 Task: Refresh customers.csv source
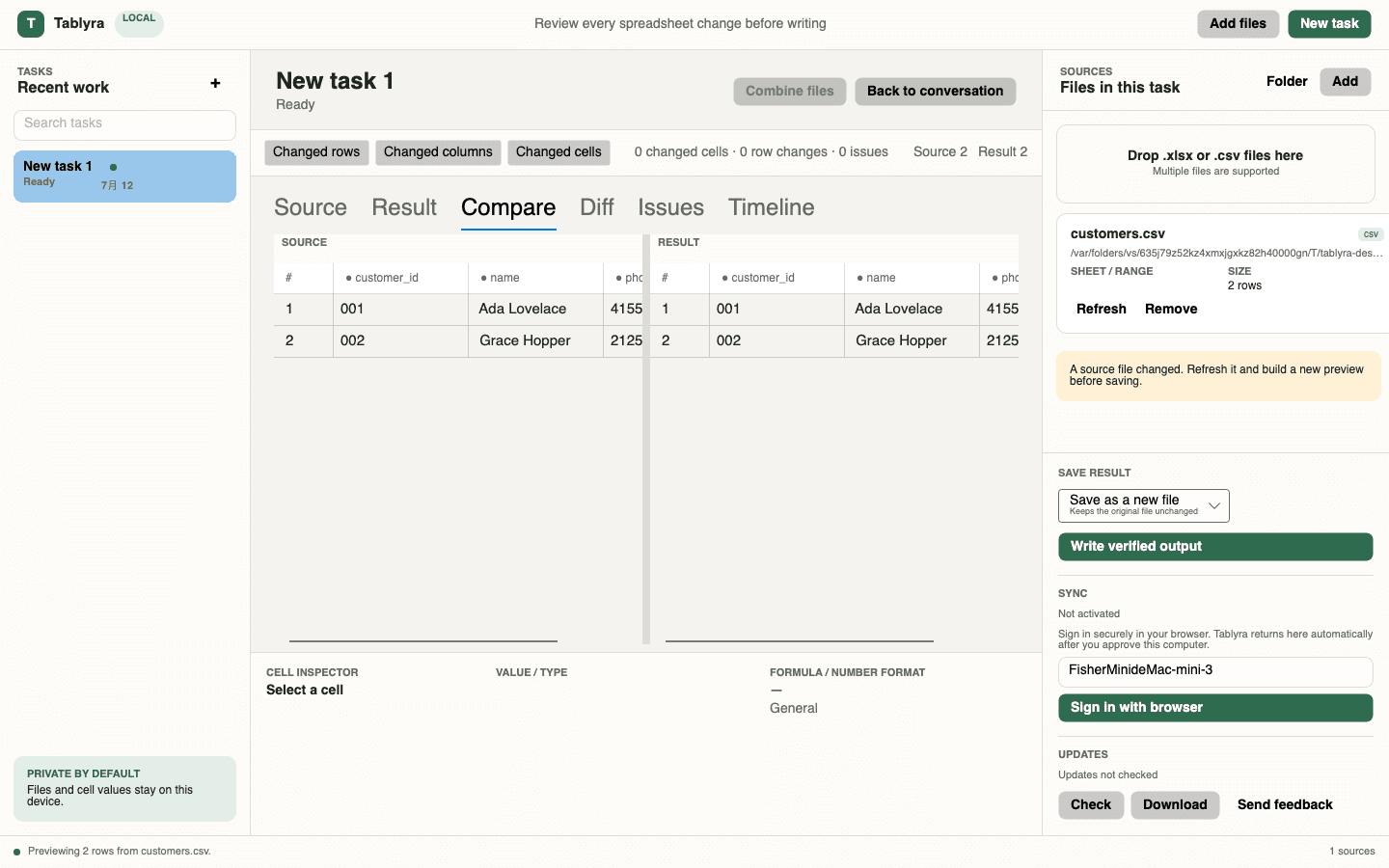[x=1102, y=310]
